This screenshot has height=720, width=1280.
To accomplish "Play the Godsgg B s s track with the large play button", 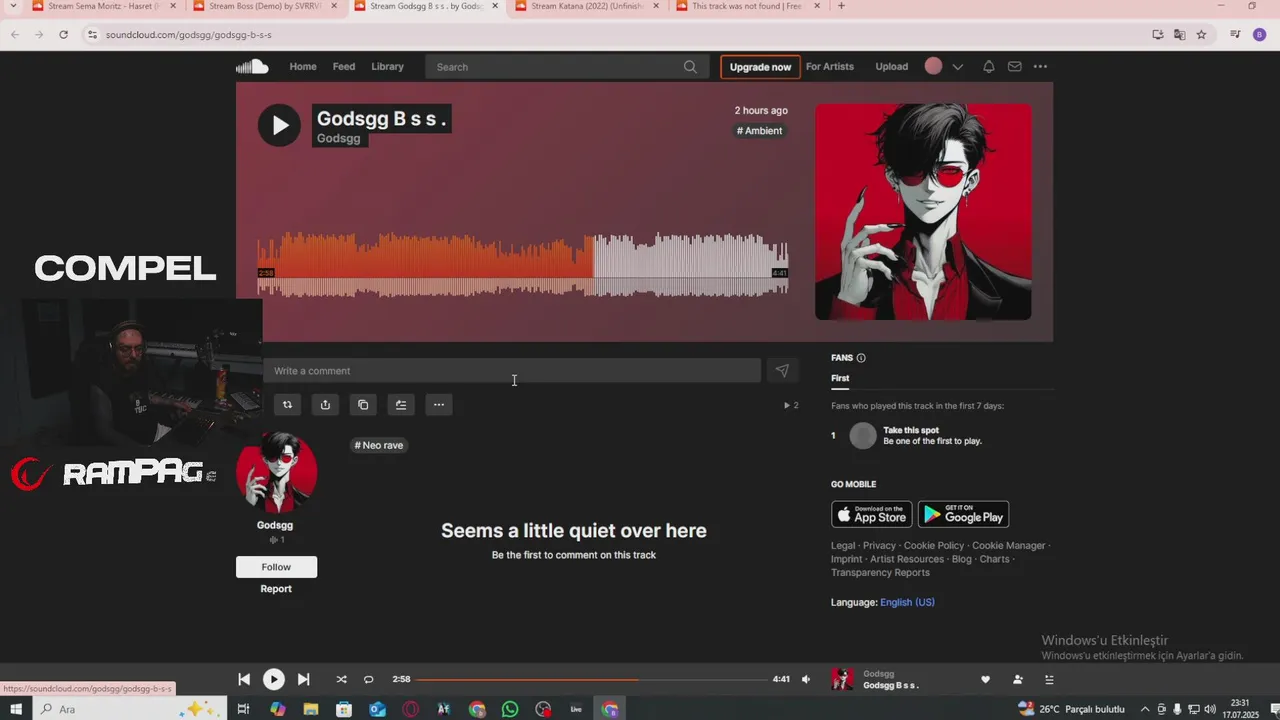I will click(x=279, y=125).
